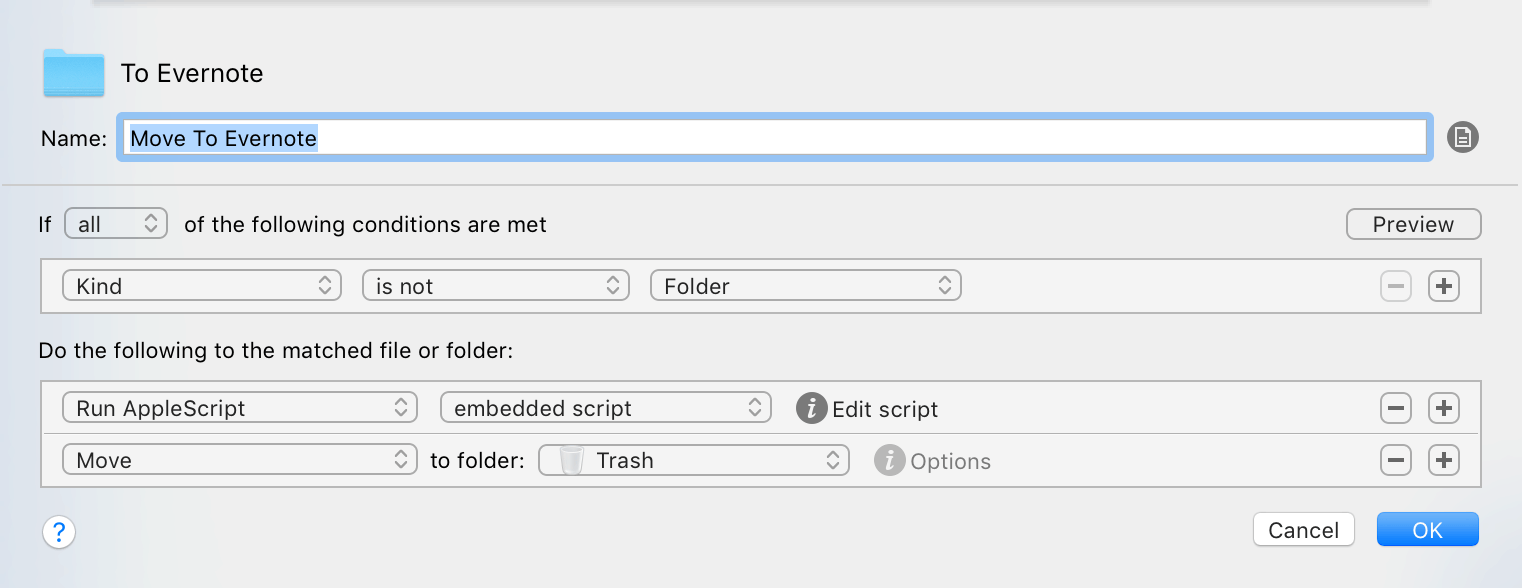The height and width of the screenshot is (588, 1522).
Task: Add an action after the Move row
Action: click(1443, 460)
